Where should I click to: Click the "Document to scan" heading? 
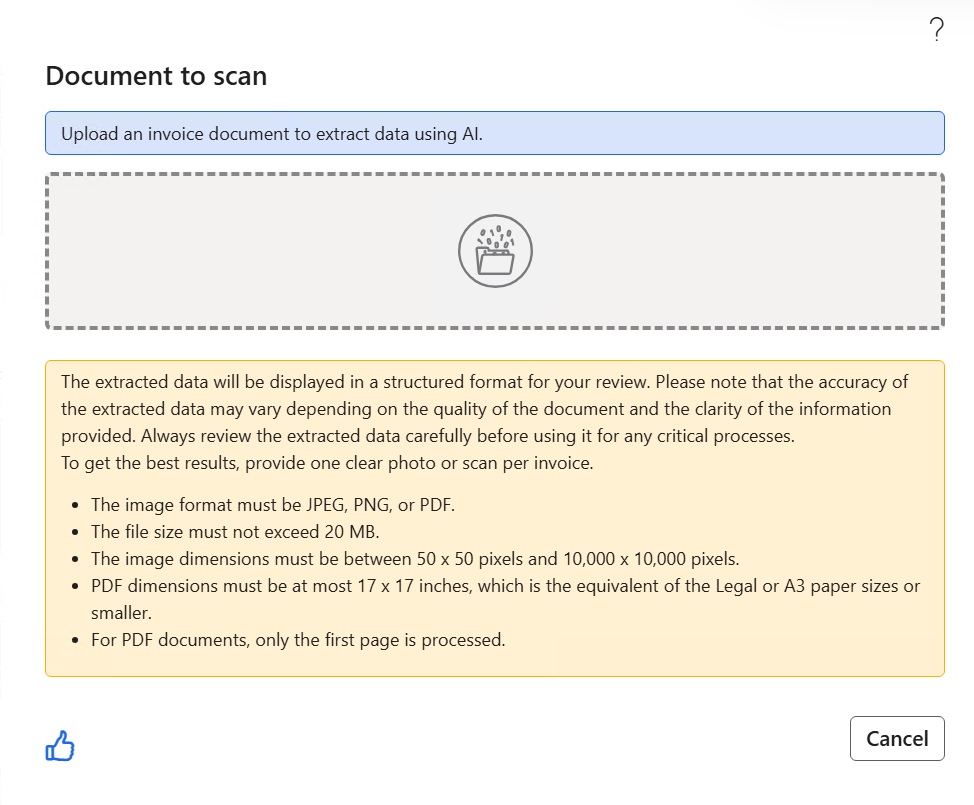[157, 76]
